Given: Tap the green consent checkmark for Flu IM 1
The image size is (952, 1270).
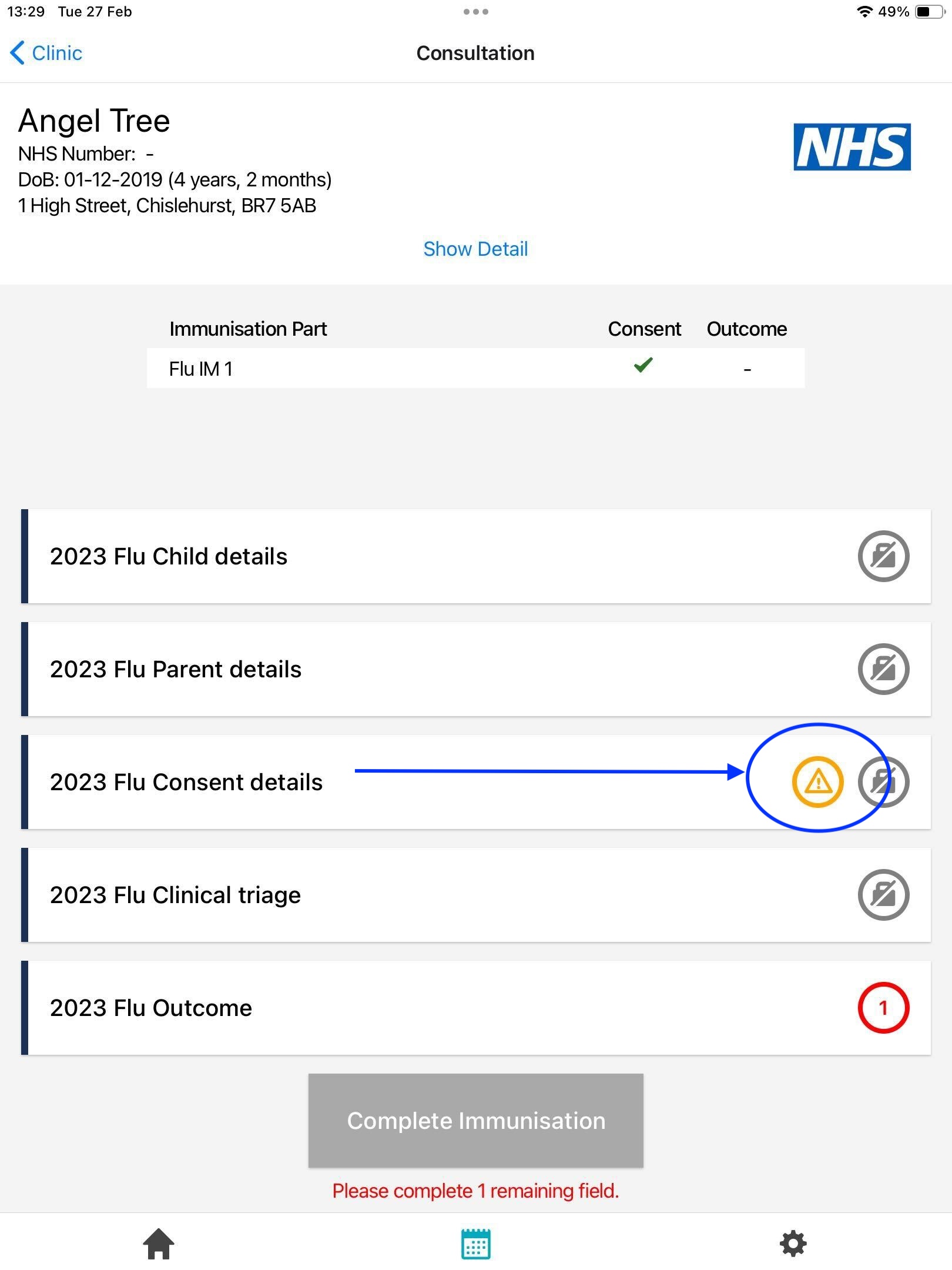Looking at the screenshot, I should 643,365.
